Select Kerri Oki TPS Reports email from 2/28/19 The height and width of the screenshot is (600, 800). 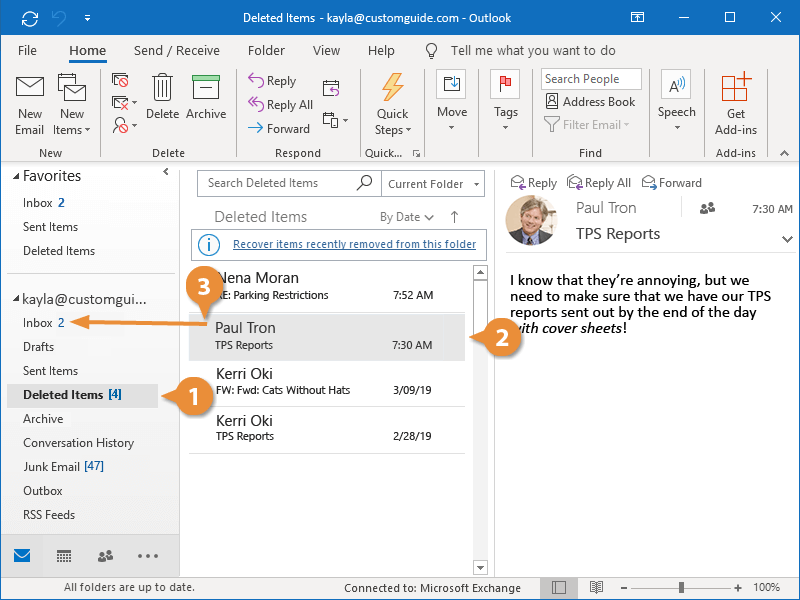coord(327,430)
